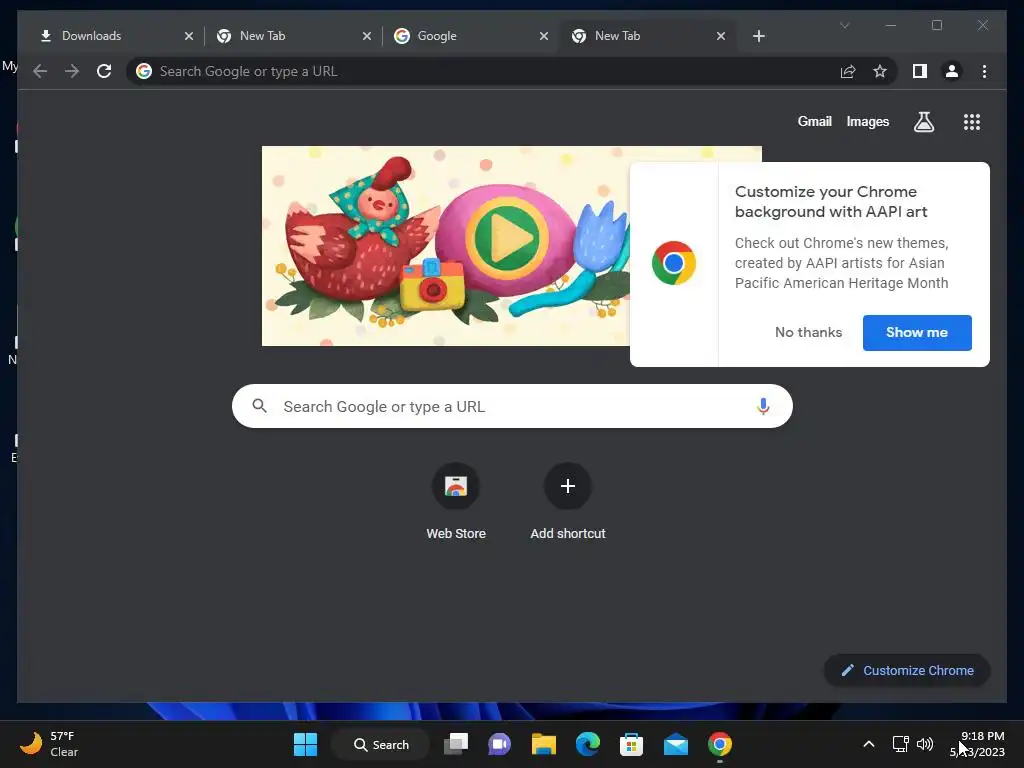
Task: Close the Google tab
Action: tap(543, 36)
